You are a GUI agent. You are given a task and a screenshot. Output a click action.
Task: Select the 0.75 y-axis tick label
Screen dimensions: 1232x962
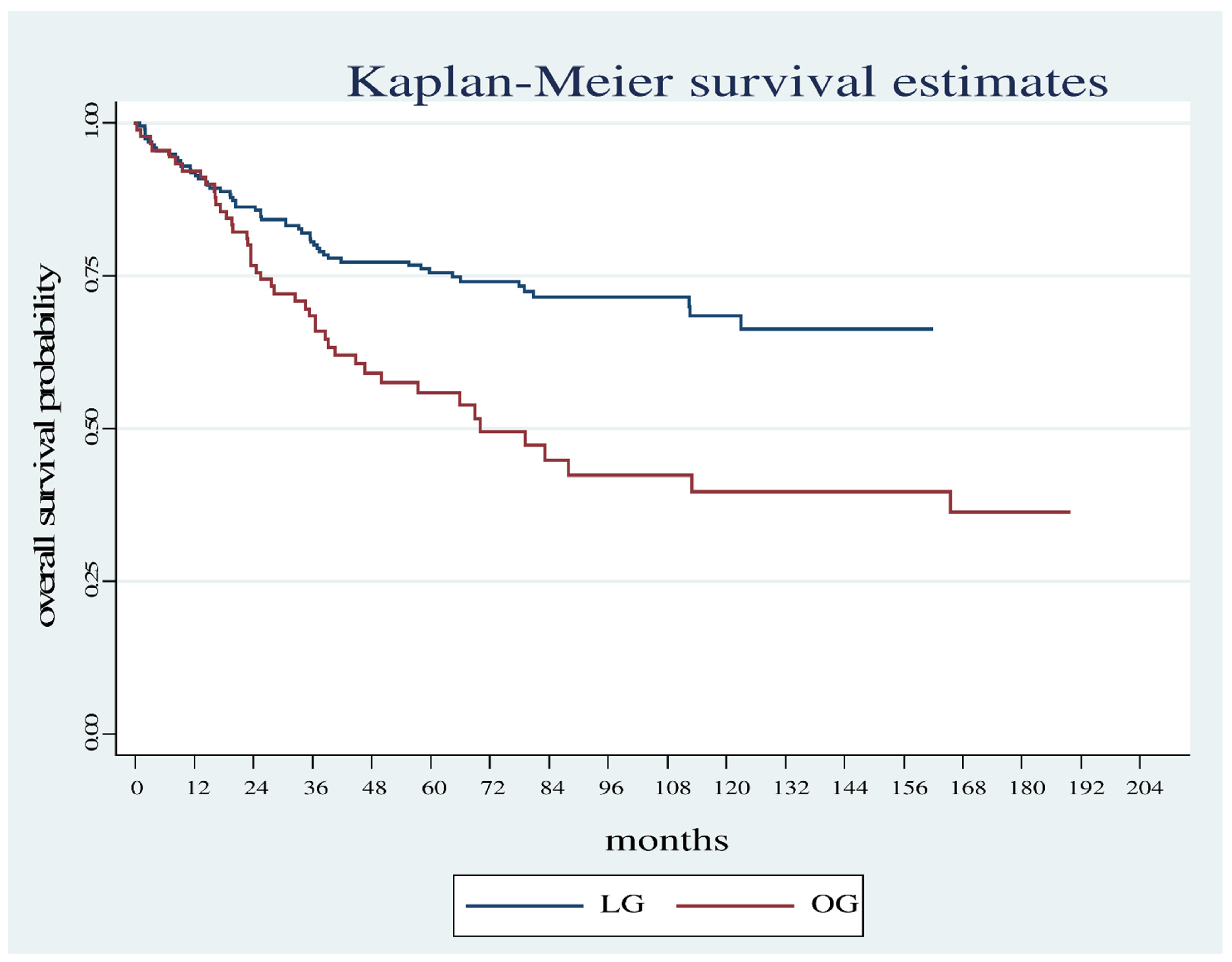point(91,275)
